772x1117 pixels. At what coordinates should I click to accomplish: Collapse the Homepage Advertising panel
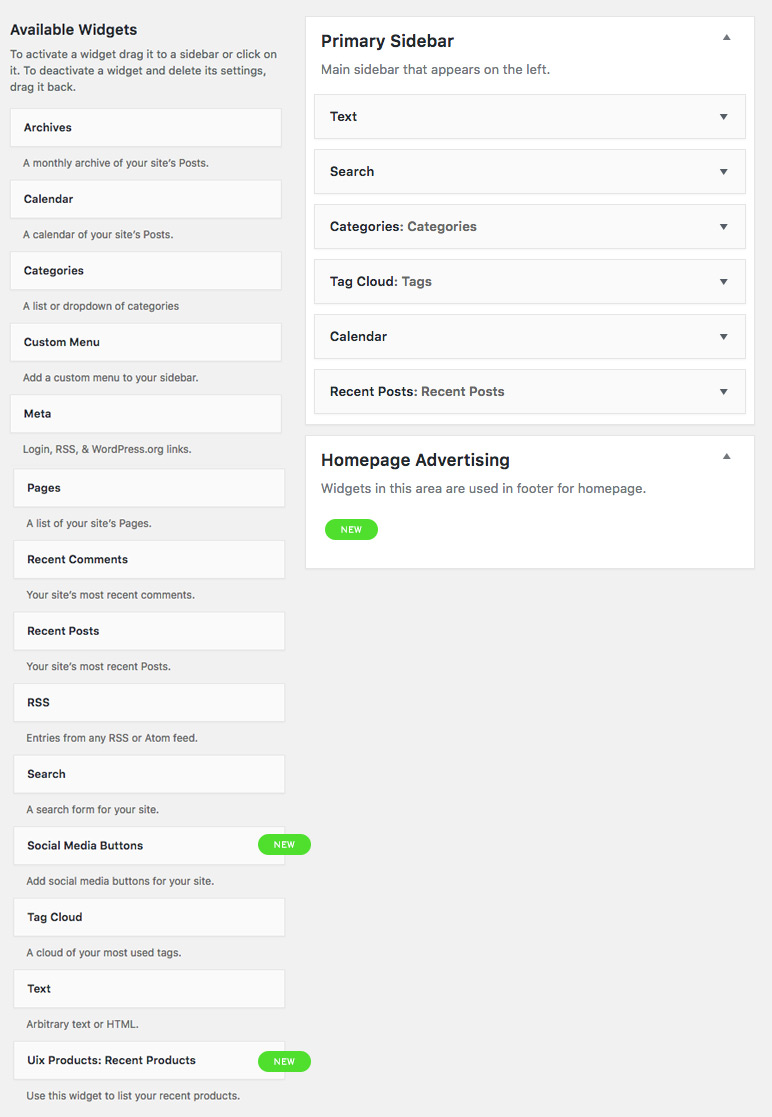[x=726, y=457]
